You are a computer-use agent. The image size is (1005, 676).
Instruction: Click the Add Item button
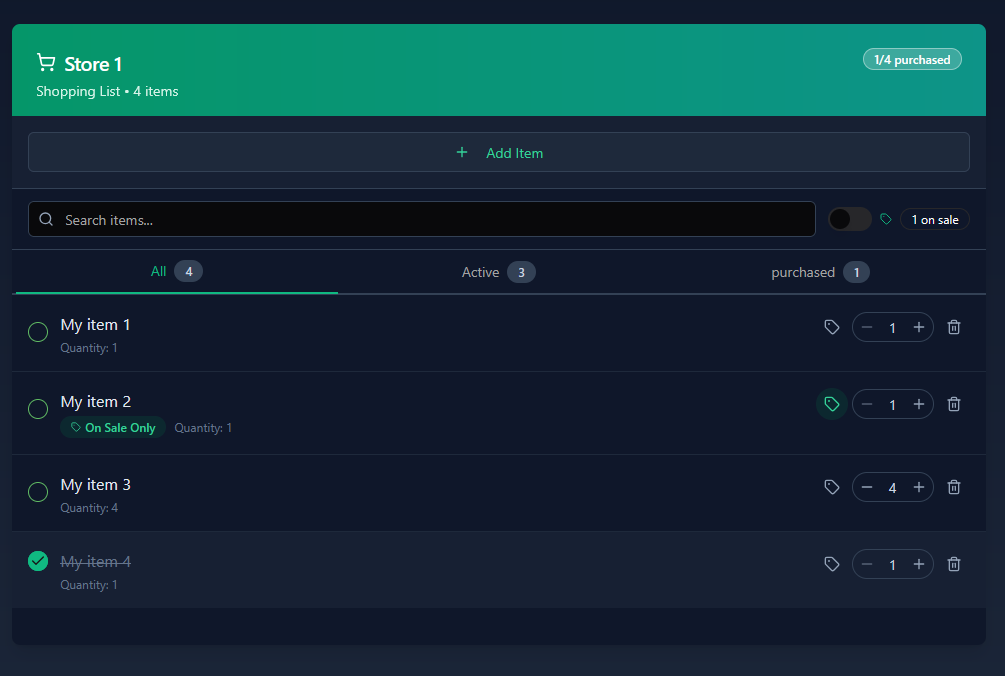[498, 153]
